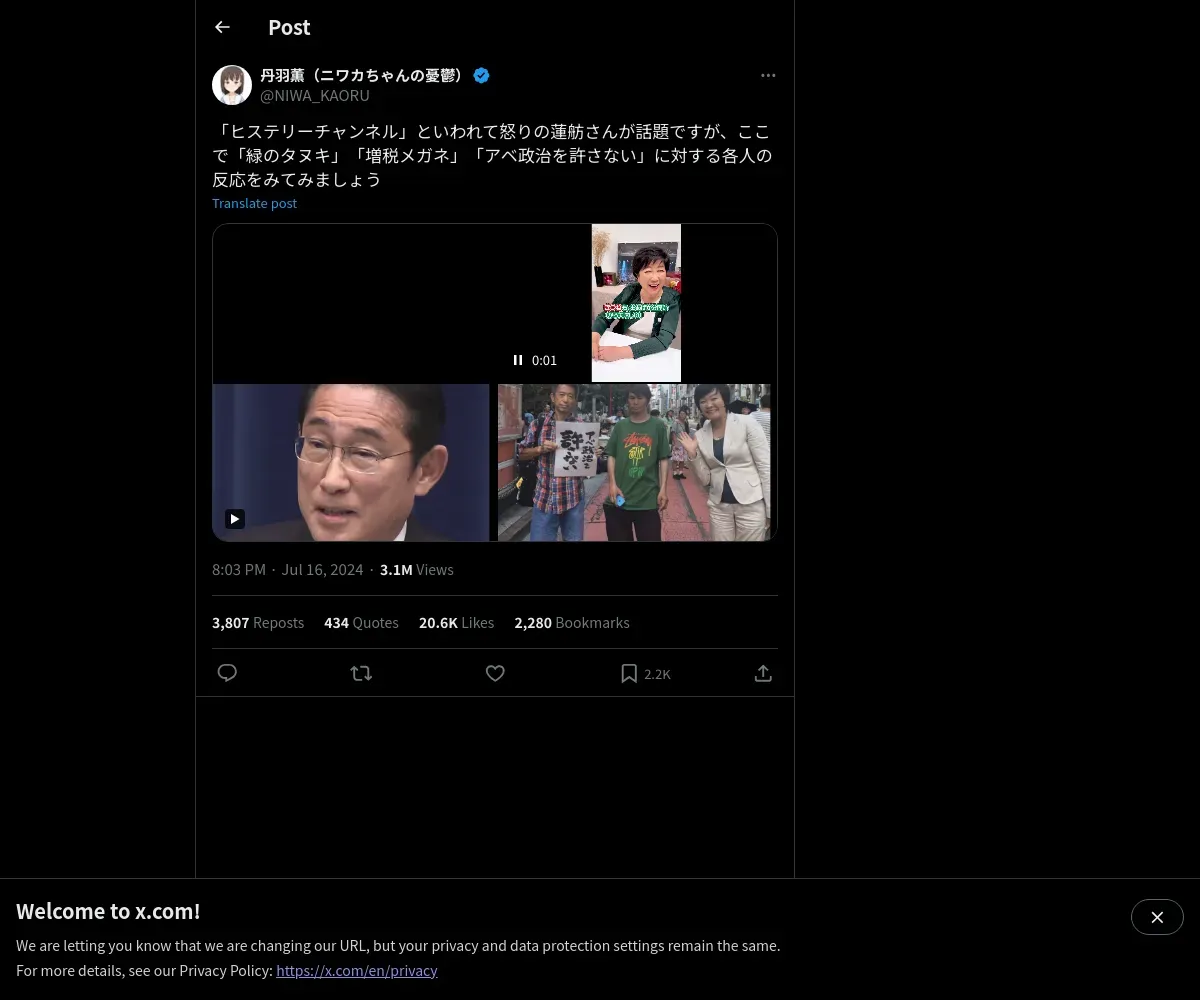Click the 2,280 Bookmarks count
1200x1000 pixels.
point(572,622)
